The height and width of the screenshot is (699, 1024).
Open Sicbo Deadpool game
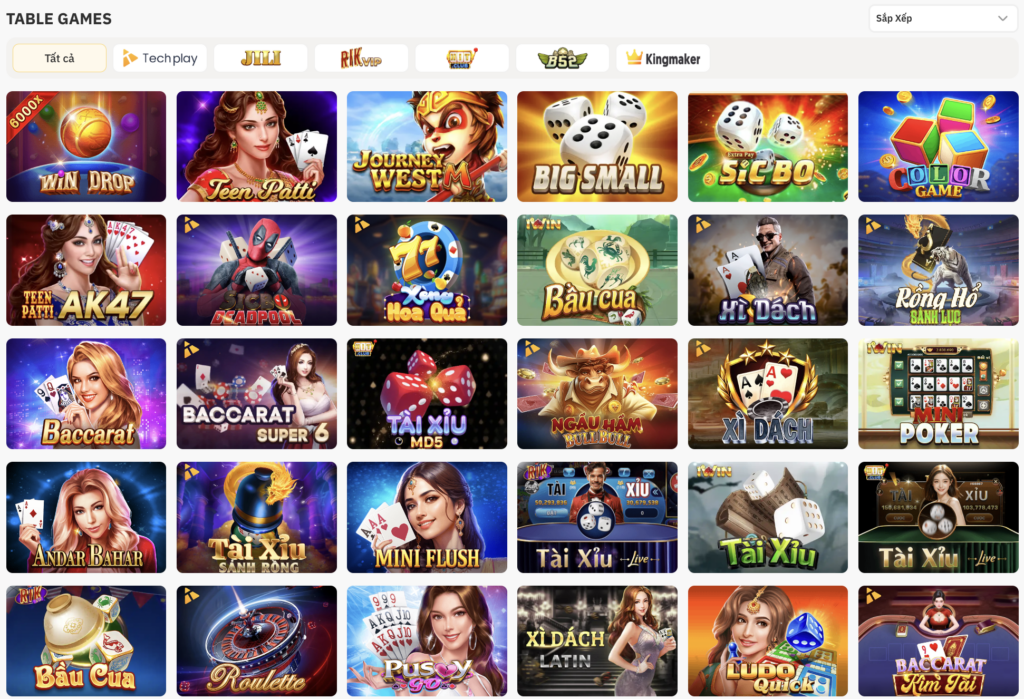[x=257, y=270]
